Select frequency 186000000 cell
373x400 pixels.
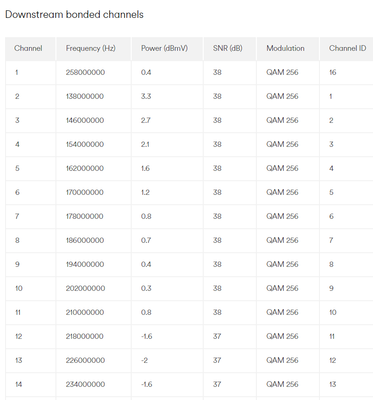point(85,240)
